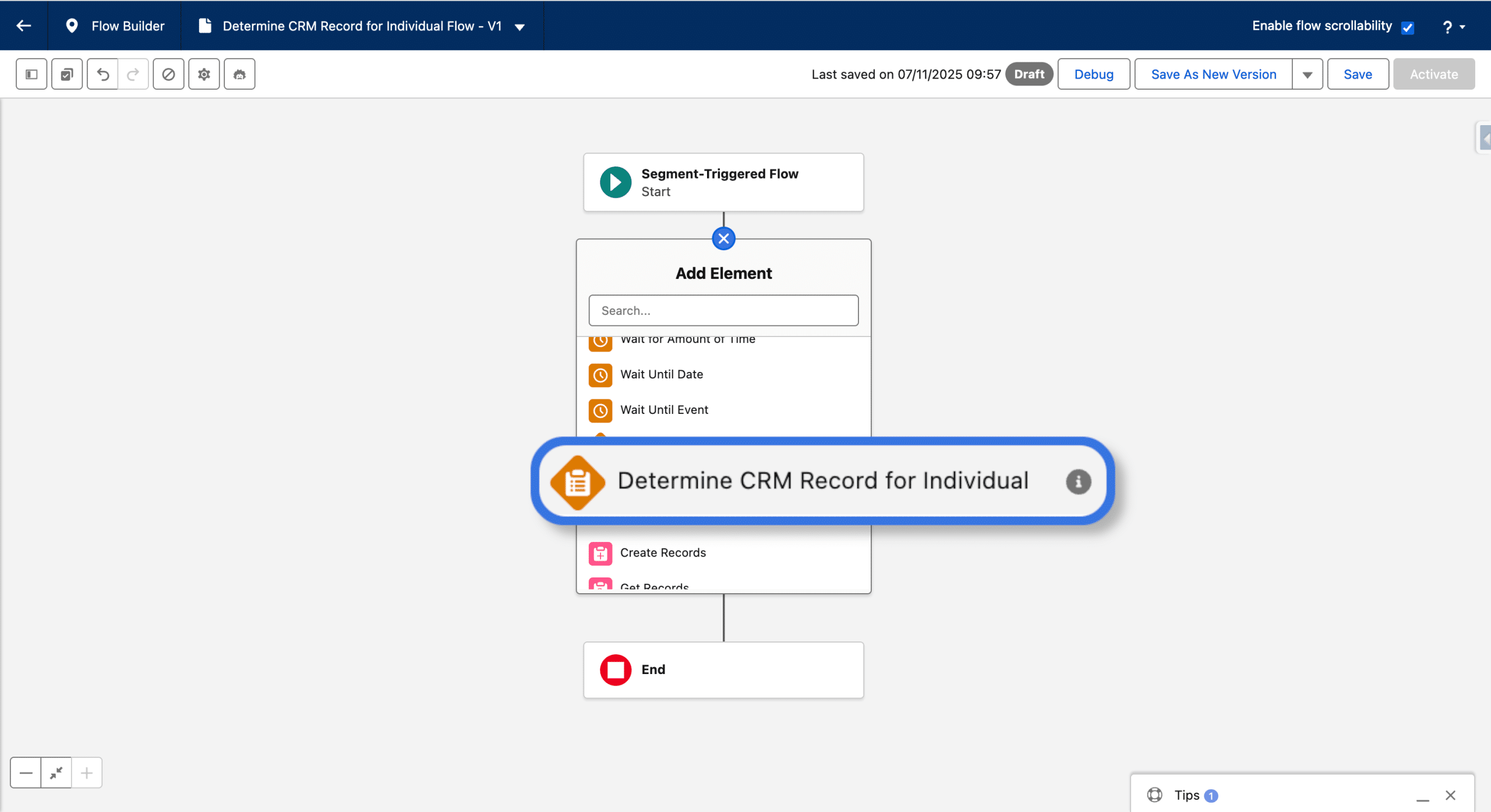Select Wait Until Date element
The width and height of the screenshot is (1491, 812).
[x=662, y=374]
